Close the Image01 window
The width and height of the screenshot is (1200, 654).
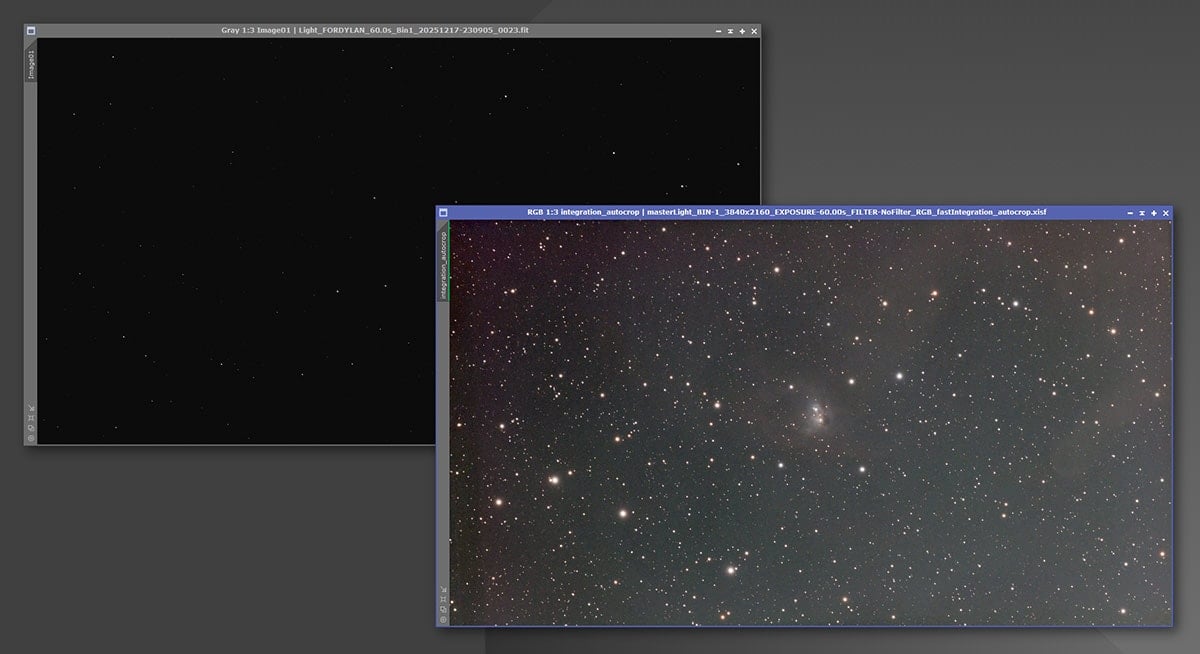pos(754,31)
